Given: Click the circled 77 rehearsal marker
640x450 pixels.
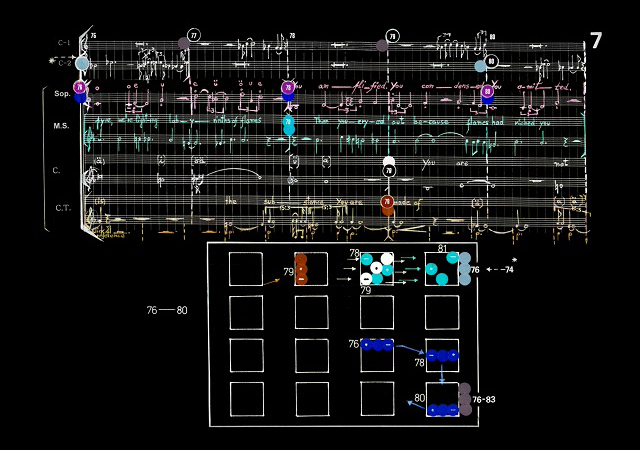Looking at the screenshot, I should pos(193,36).
